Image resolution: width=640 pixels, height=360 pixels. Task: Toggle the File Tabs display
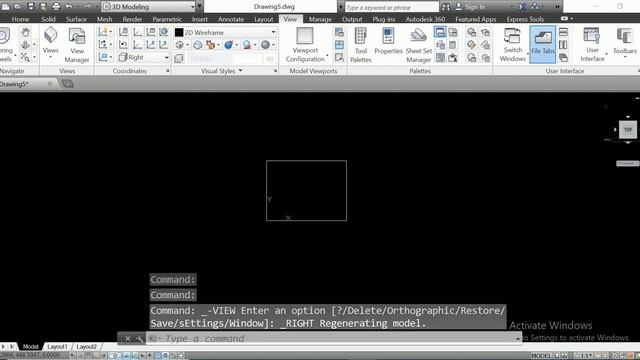[x=542, y=44]
